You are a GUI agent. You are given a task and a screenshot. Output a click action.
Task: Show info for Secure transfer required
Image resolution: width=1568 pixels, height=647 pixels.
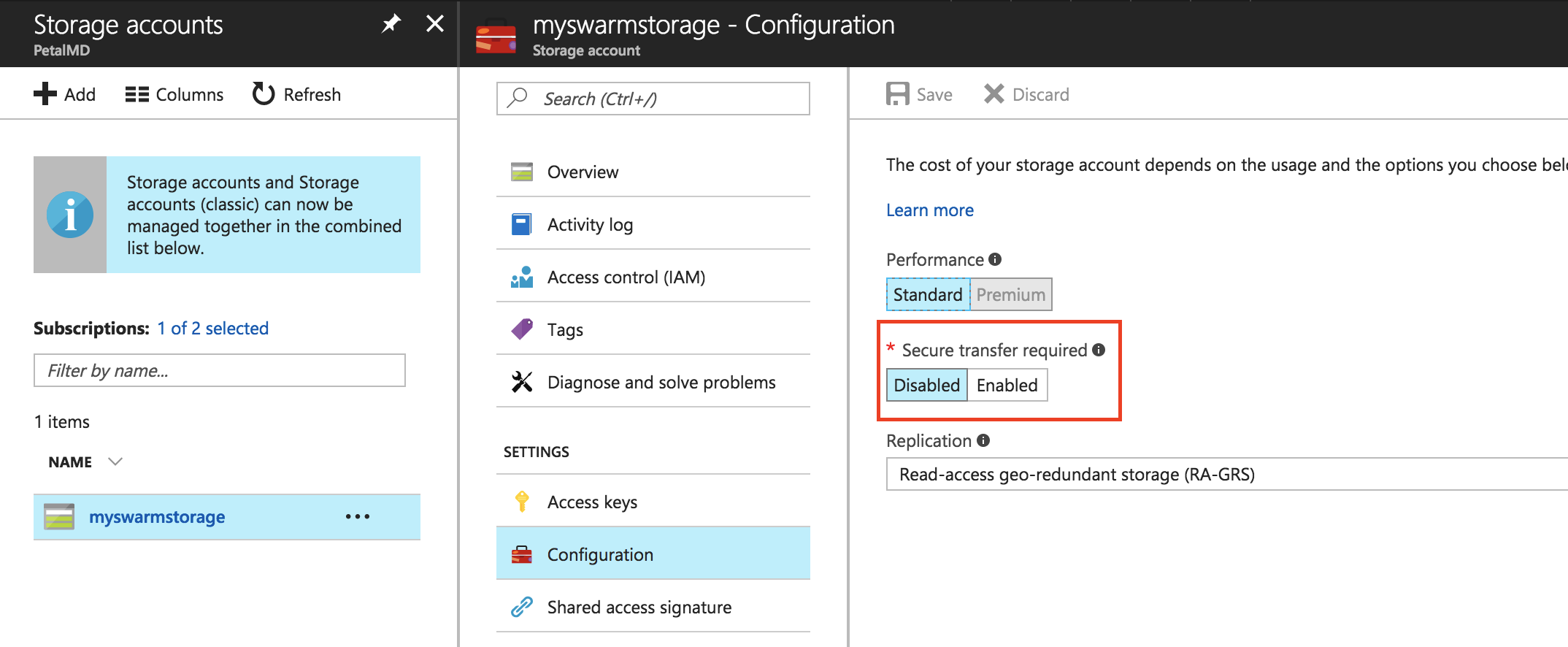click(1099, 350)
